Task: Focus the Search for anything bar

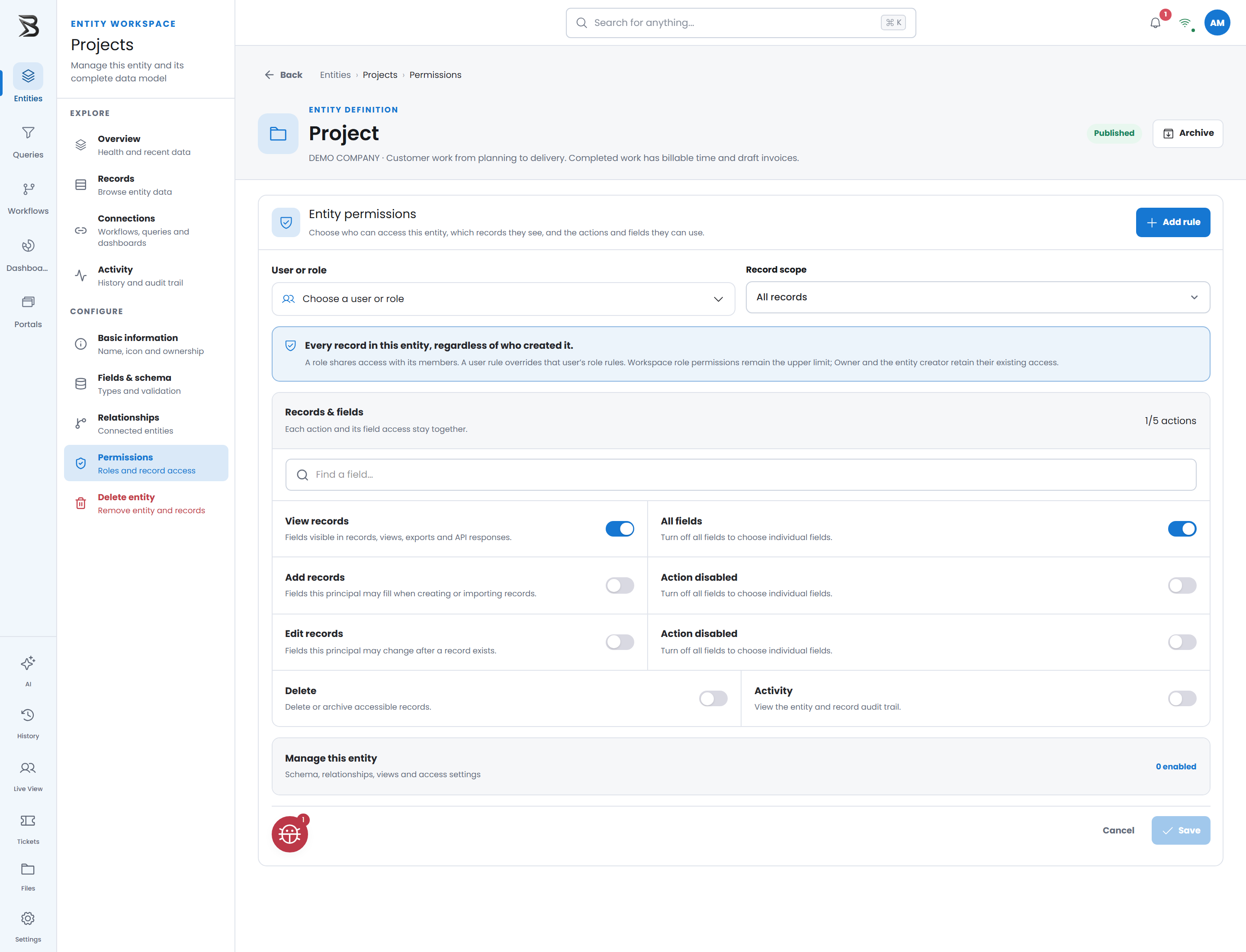Action: pos(741,23)
